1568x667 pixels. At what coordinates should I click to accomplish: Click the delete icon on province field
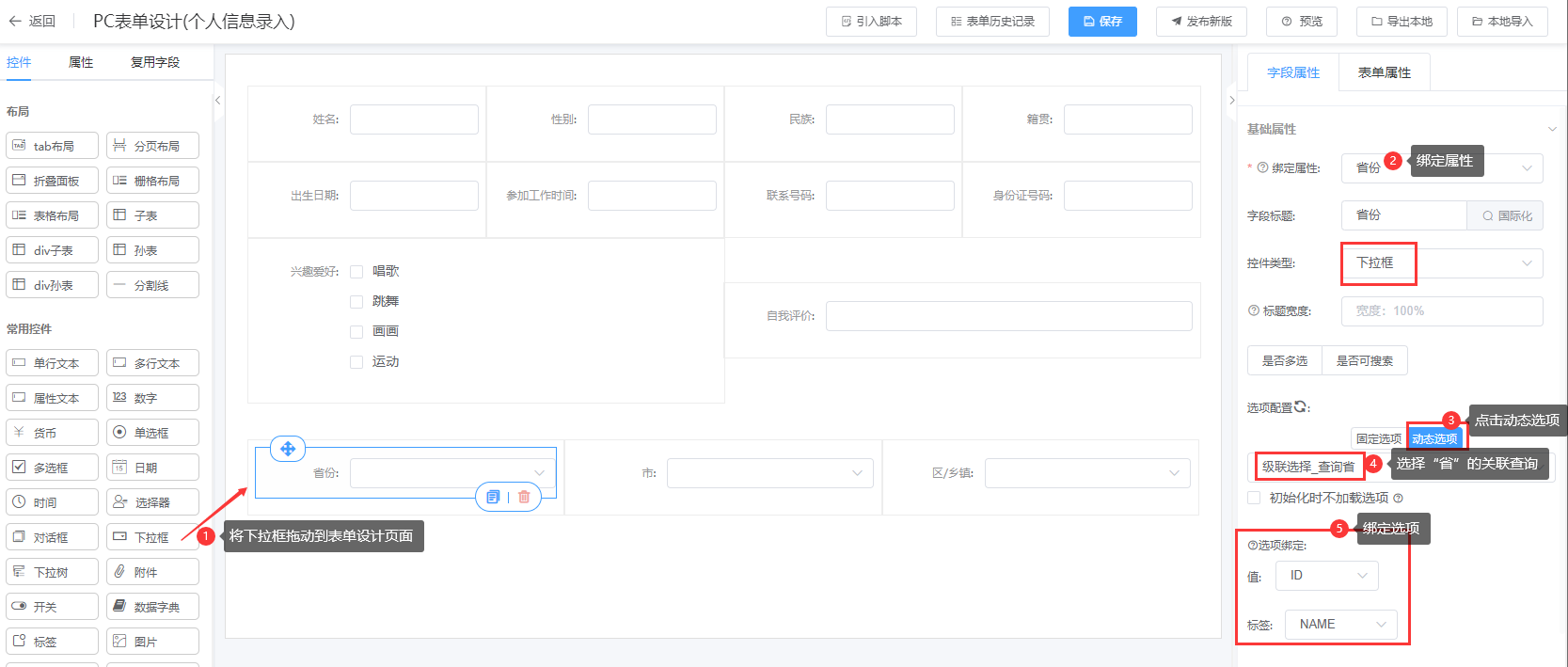click(x=524, y=497)
